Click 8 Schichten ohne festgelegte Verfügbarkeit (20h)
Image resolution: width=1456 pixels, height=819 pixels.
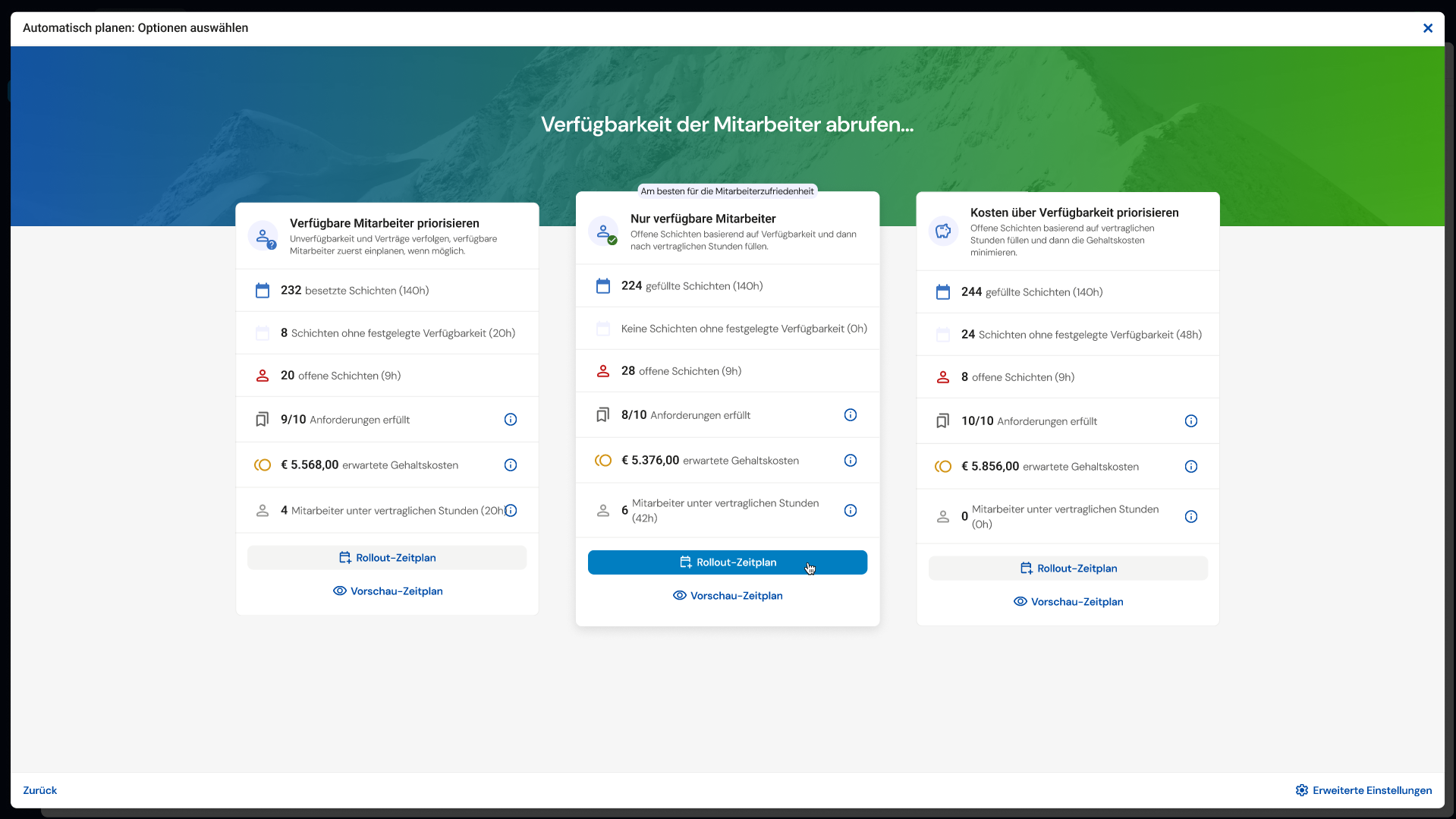point(398,333)
